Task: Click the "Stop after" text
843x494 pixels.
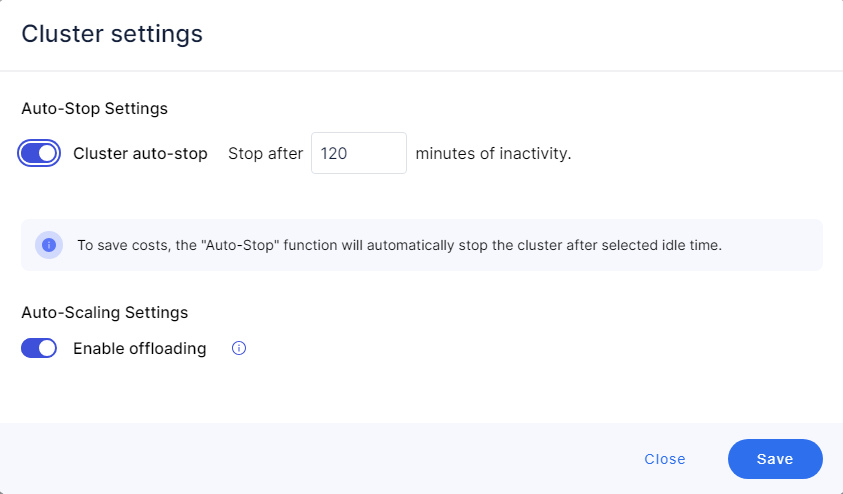Action: (265, 154)
